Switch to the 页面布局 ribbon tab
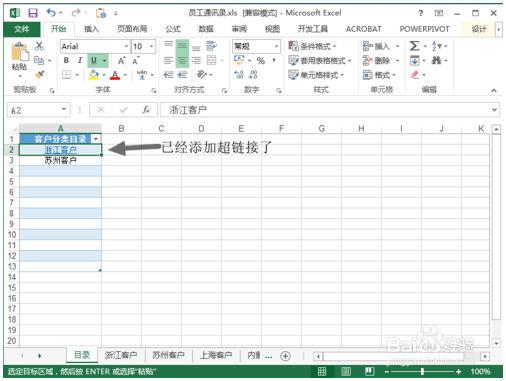 (x=132, y=29)
